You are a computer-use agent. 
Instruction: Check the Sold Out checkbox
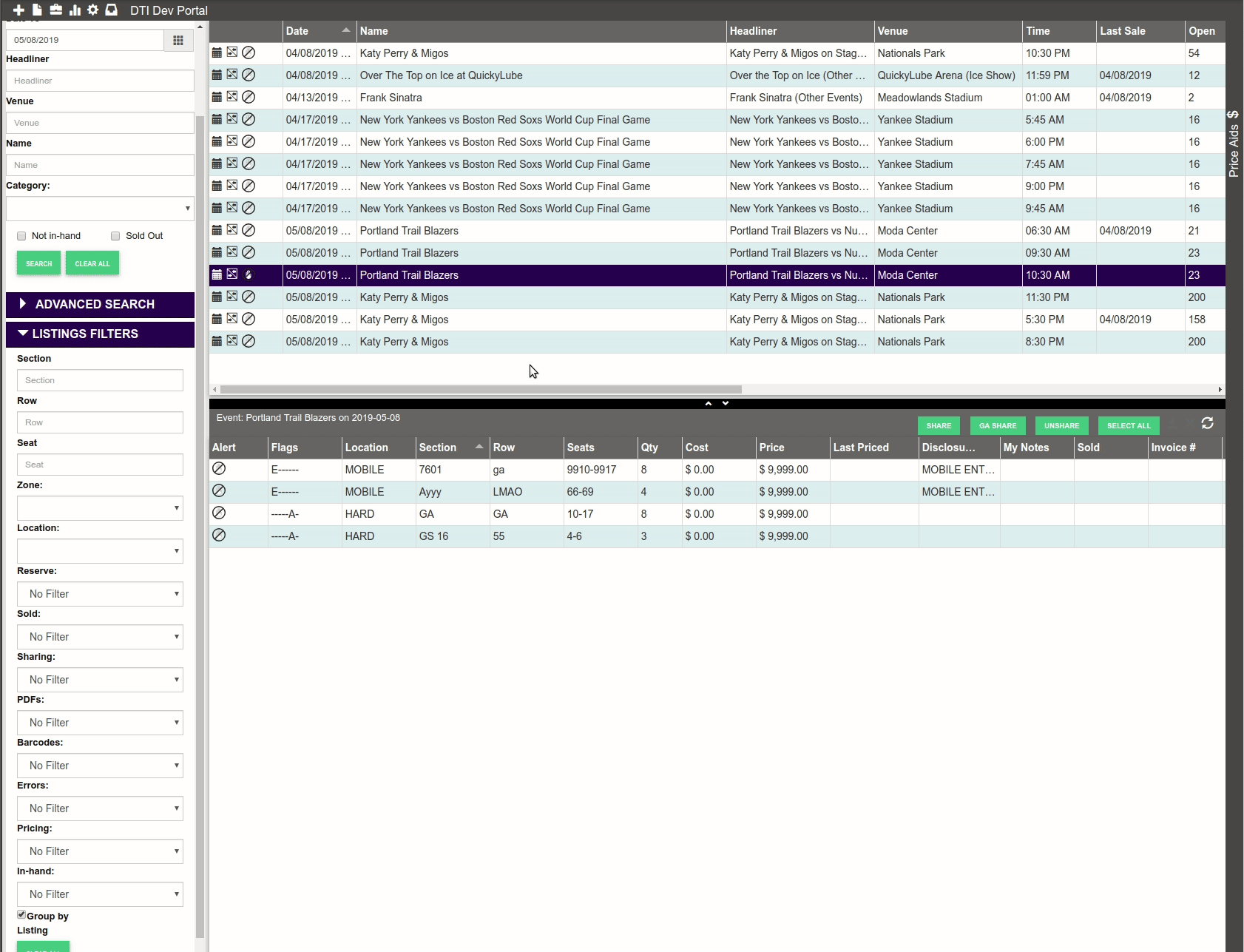point(115,235)
